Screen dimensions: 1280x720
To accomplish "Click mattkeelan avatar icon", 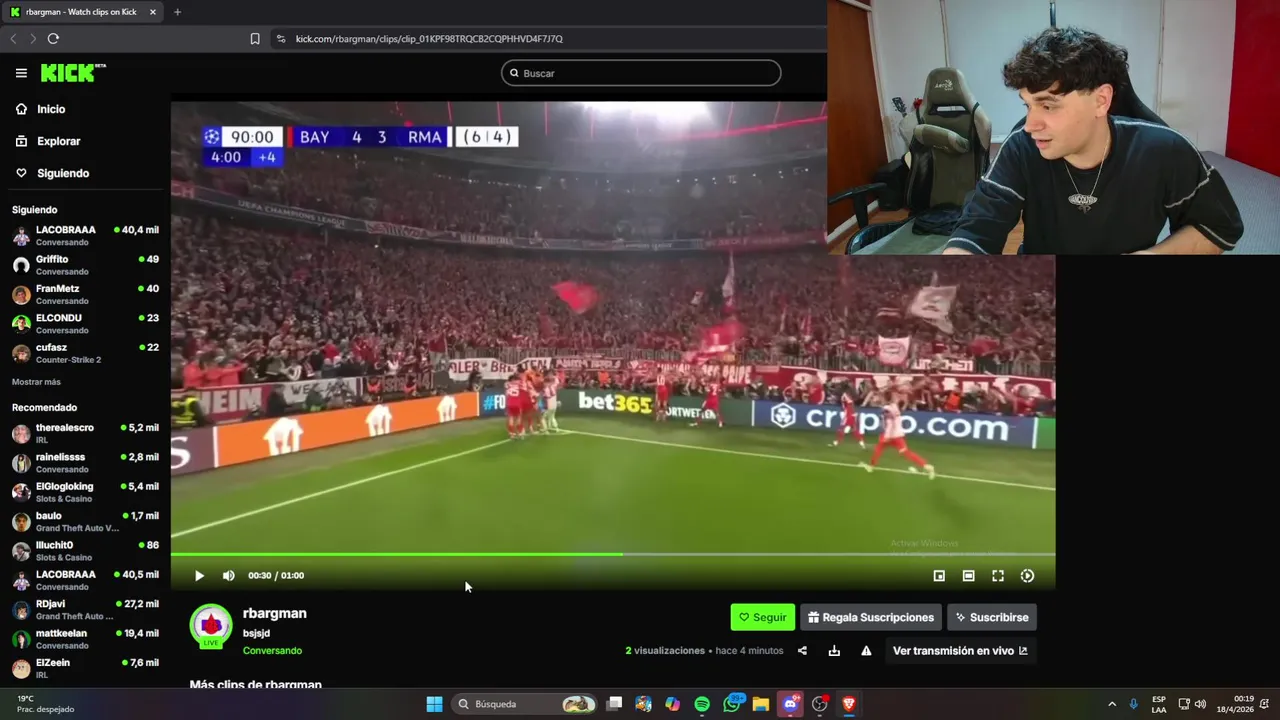I will click(x=21, y=639).
